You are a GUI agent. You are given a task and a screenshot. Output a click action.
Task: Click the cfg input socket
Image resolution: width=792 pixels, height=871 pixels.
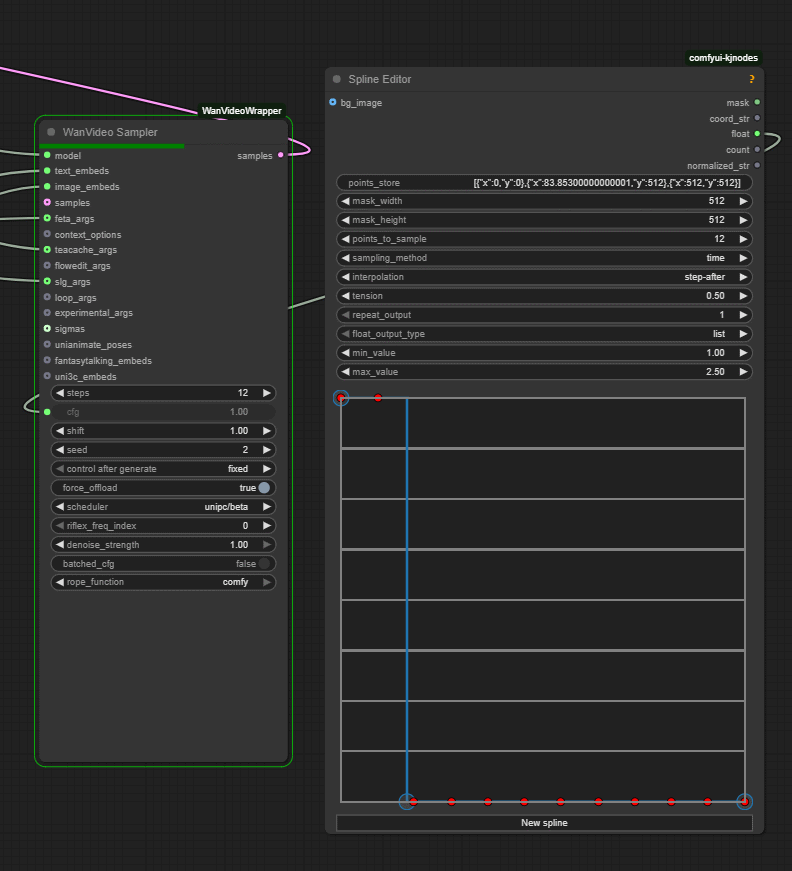pyautogui.click(x=47, y=412)
